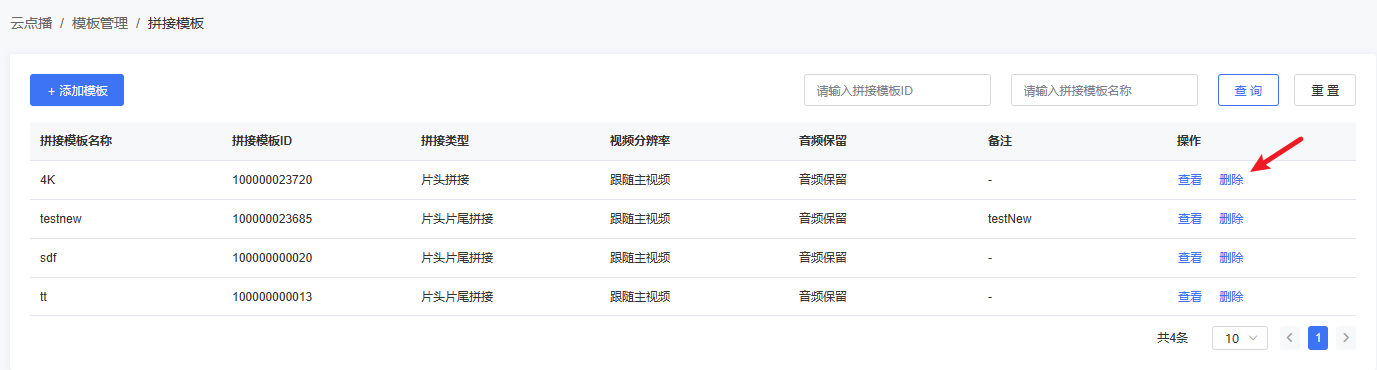Screen dimensions: 1377x370
Task: Focus the 拼接模板ID search field
Action: pos(897,90)
